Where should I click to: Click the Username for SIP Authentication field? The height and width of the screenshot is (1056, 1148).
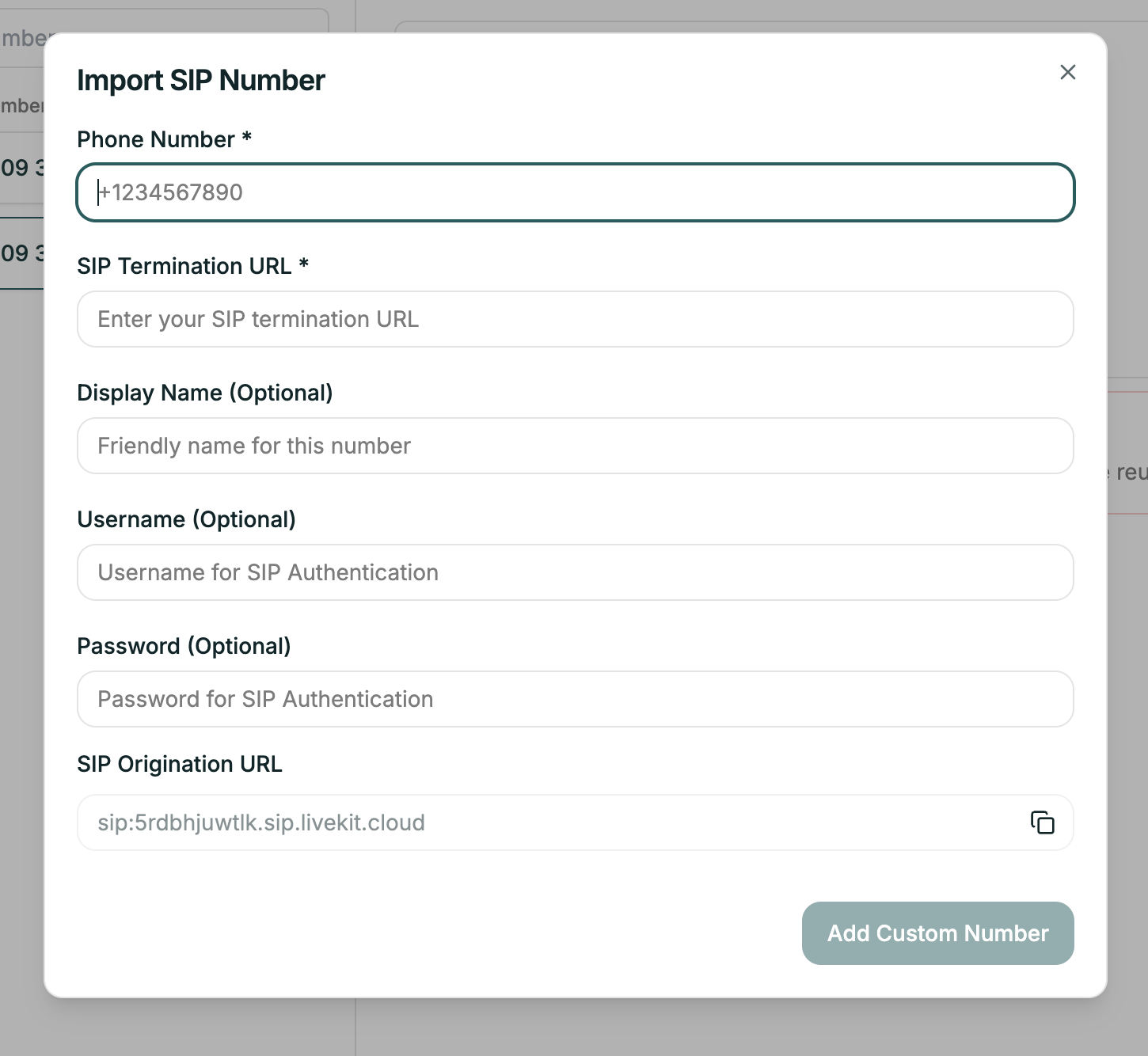click(x=575, y=572)
